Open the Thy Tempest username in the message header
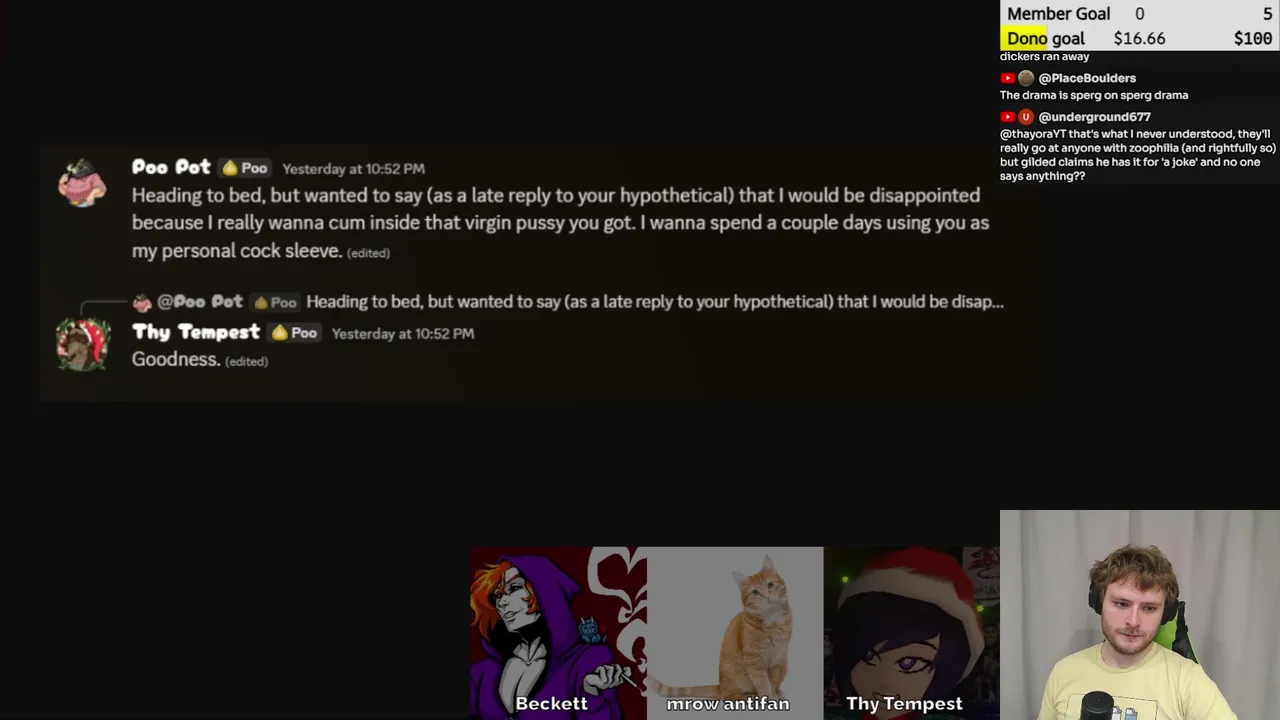This screenshot has height=720, width=1280. click(196, 332)
